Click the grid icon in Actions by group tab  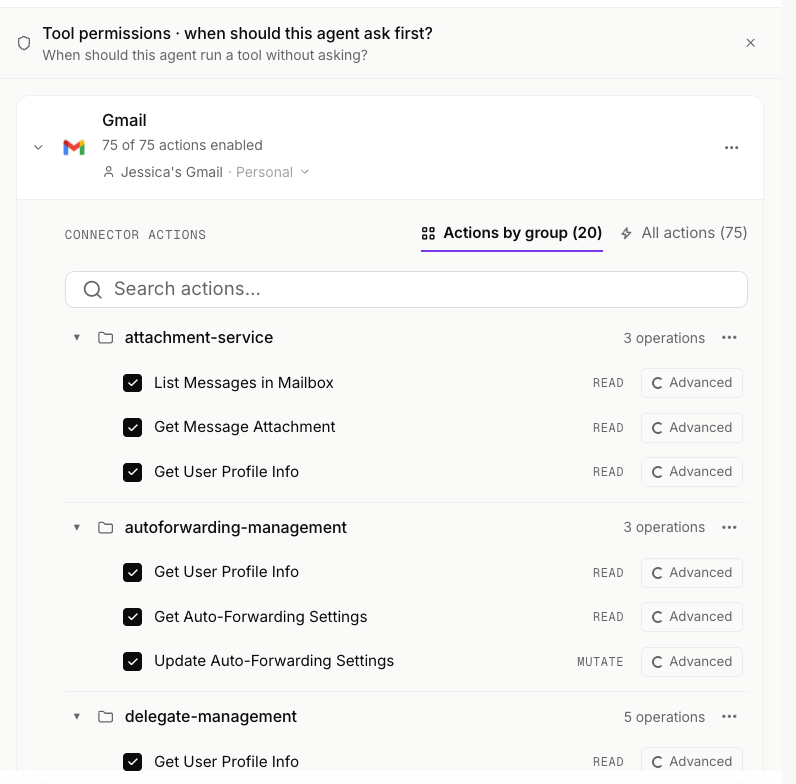click(x=428, y=234)
